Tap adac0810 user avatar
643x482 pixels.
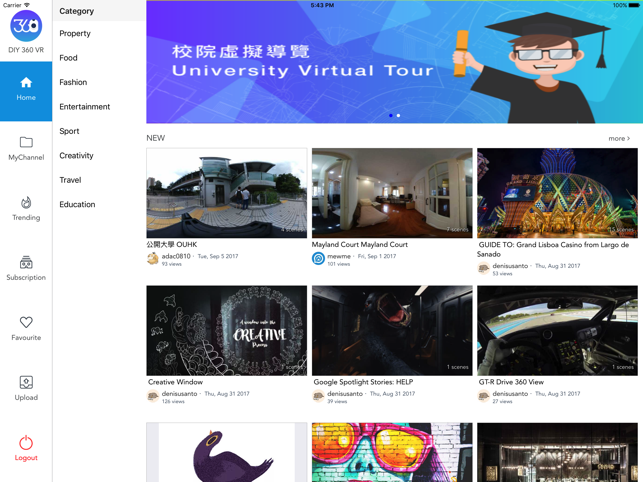coord(153,258)
